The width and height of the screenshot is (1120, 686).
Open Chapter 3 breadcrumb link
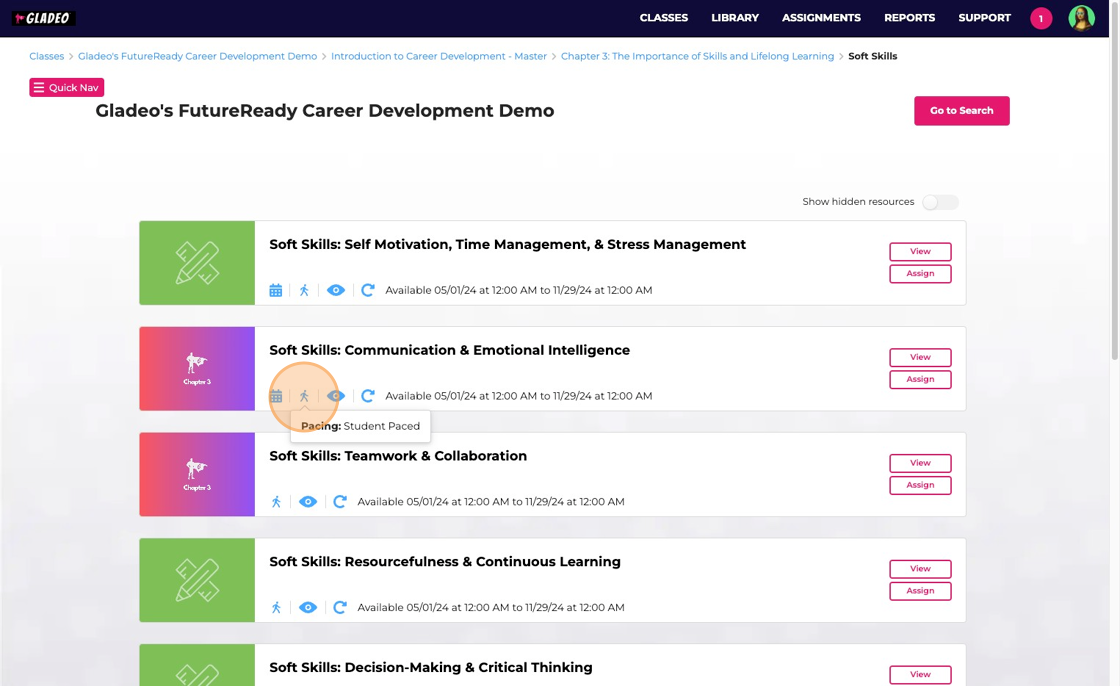pyautogui.click(x=697, y=56)
